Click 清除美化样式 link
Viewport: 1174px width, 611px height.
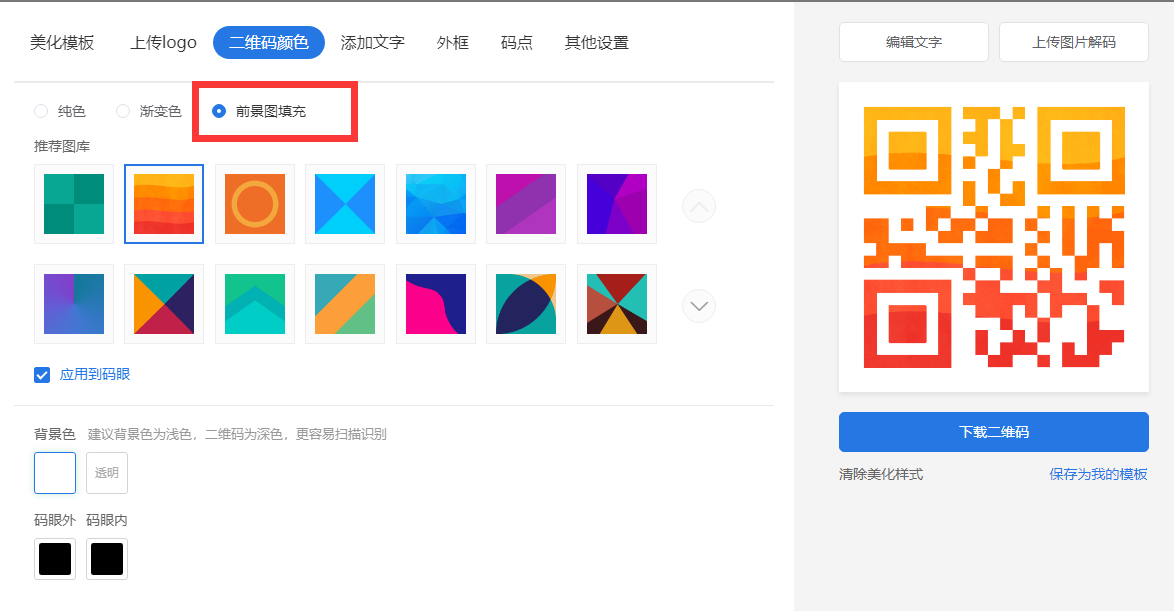coord(881,474)
